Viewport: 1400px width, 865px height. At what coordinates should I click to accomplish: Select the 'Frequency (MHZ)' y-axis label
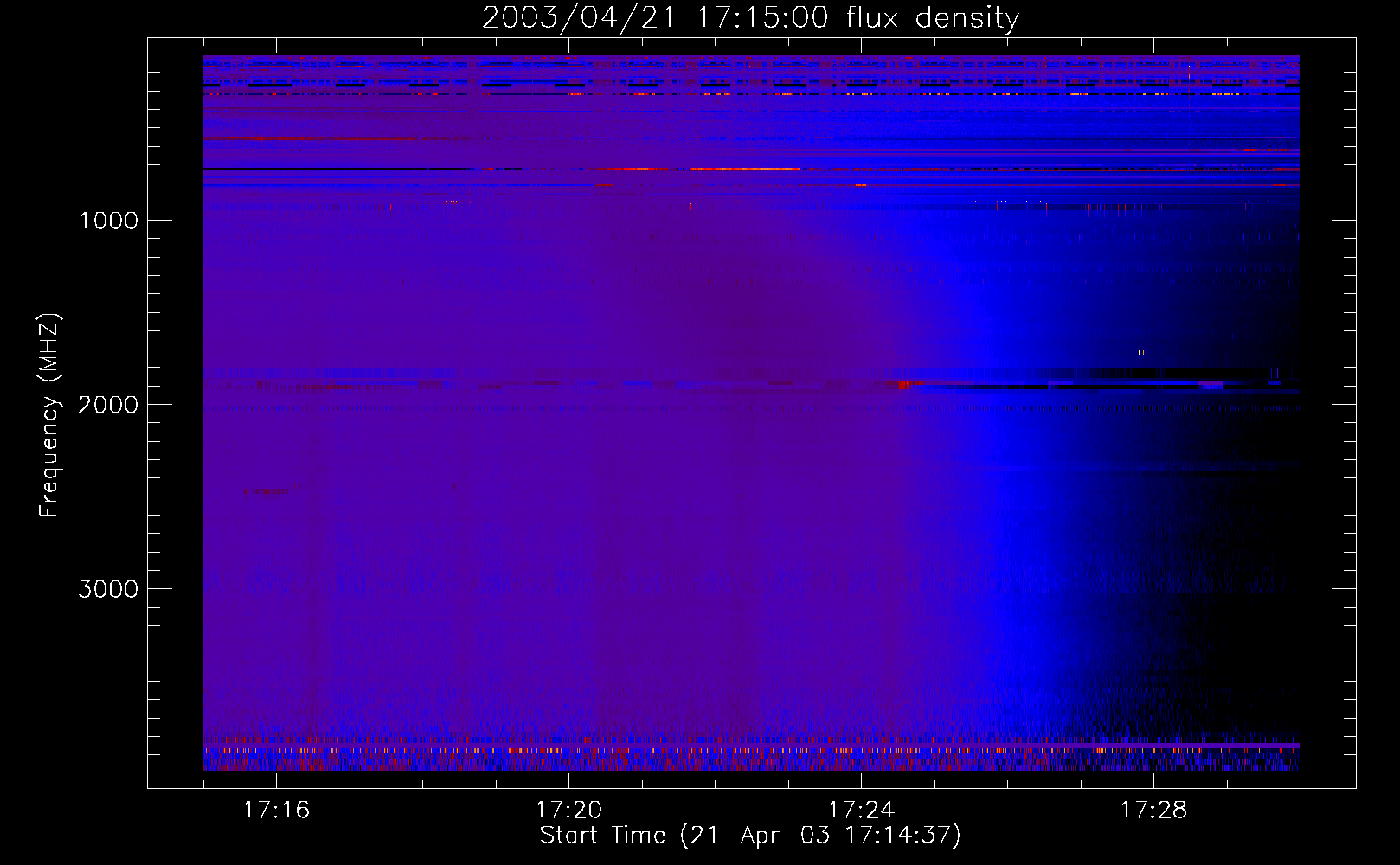49,415
